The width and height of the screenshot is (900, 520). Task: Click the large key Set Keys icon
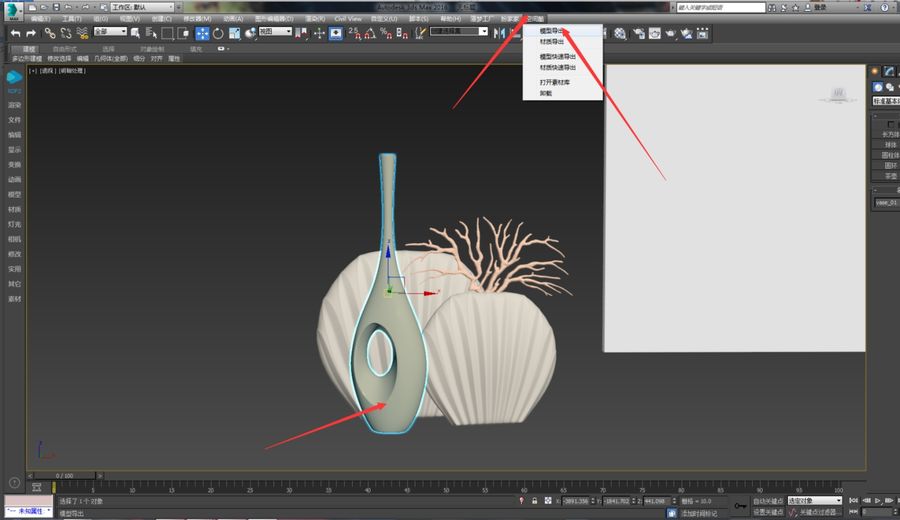(740, 506)
